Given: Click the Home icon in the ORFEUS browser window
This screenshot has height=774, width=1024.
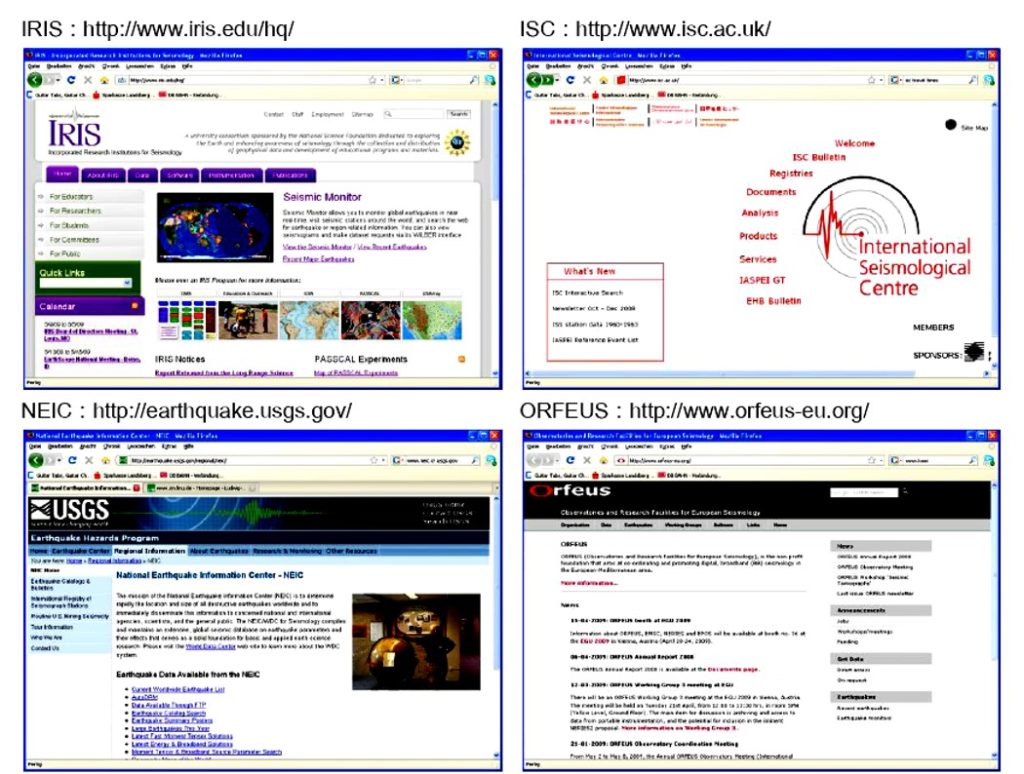Looking at the screenshot, I should pyautogui.click(x=603, y=460).
